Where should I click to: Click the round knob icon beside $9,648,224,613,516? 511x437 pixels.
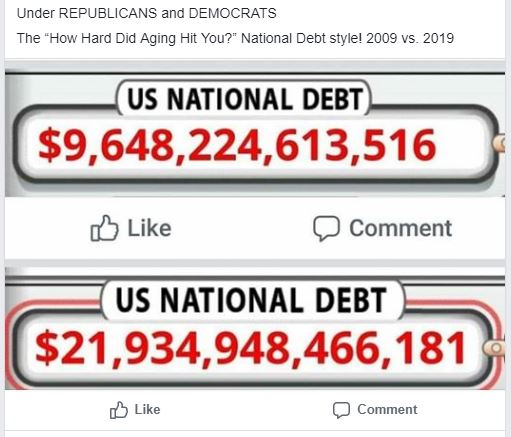pos(499,143)
